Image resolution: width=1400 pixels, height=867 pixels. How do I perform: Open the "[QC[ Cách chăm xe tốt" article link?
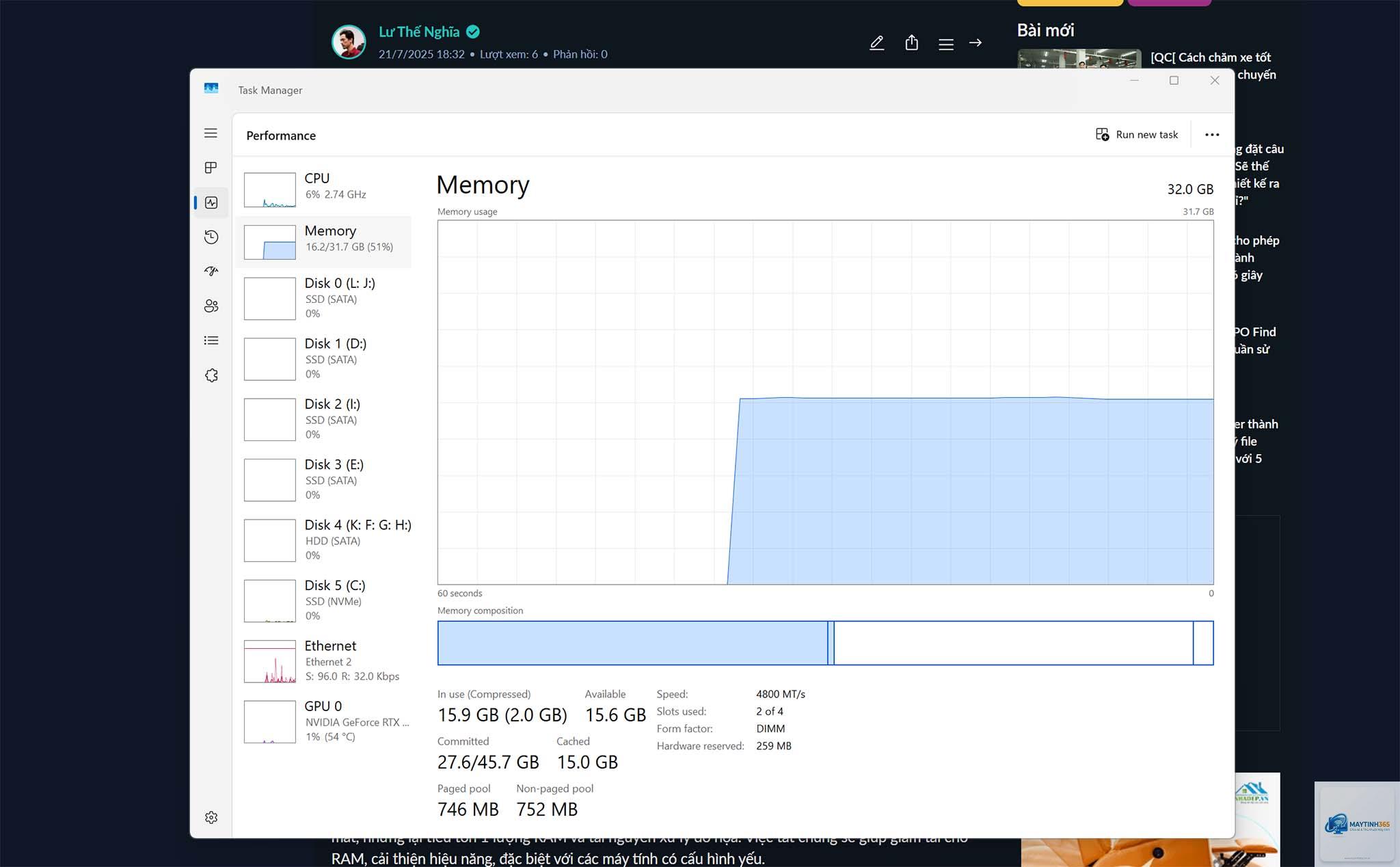tap(1211, 57)
